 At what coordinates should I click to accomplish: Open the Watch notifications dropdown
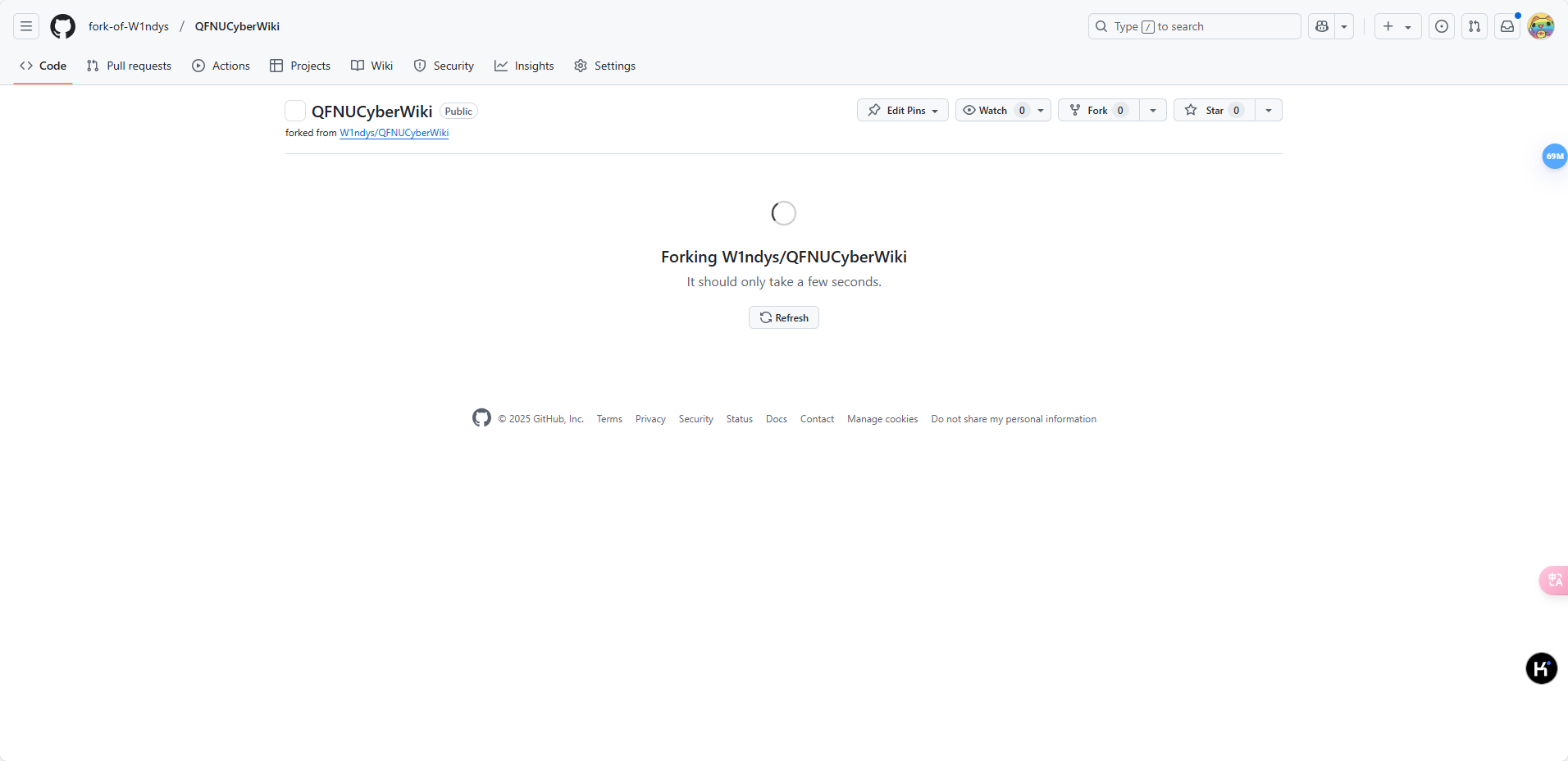point(1003,110)
